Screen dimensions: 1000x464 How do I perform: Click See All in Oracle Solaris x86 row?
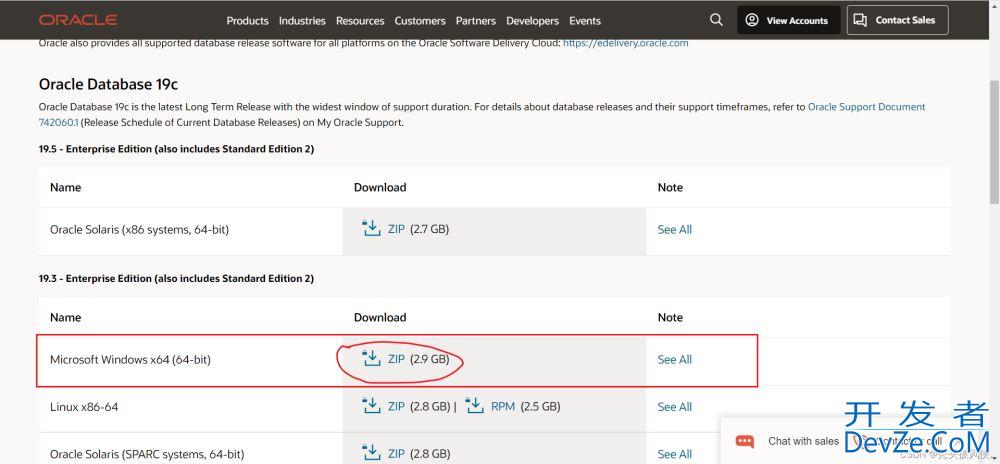(675, 229)
